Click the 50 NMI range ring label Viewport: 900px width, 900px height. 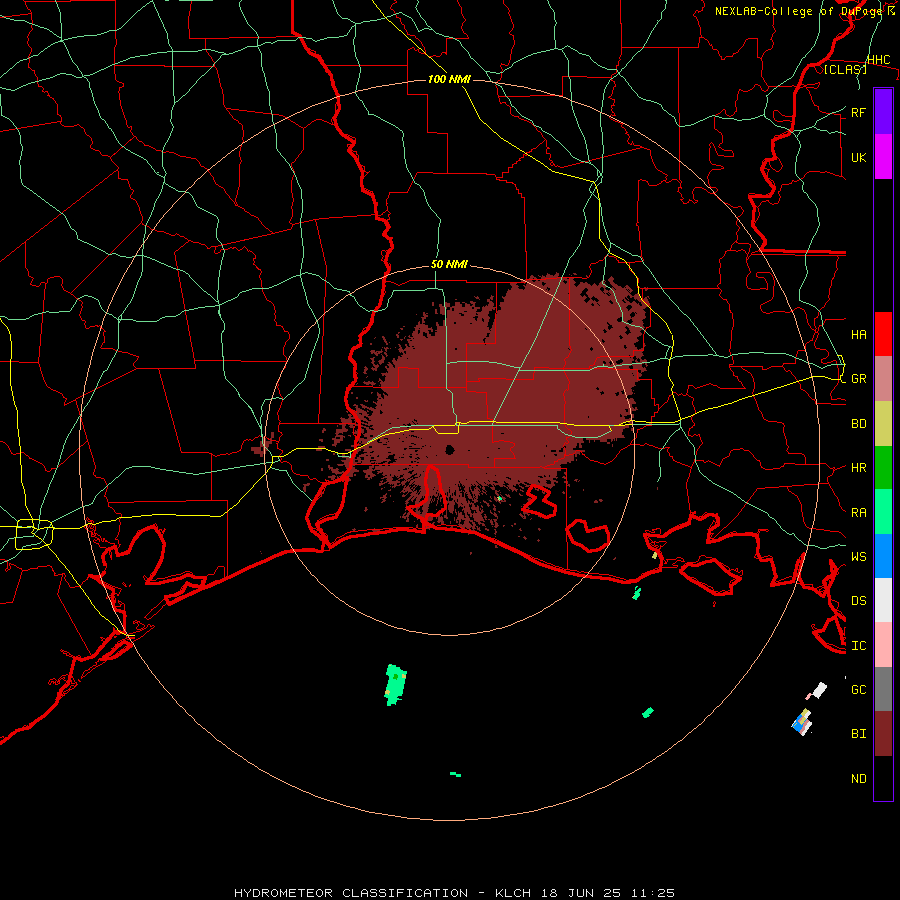[449, 264]
